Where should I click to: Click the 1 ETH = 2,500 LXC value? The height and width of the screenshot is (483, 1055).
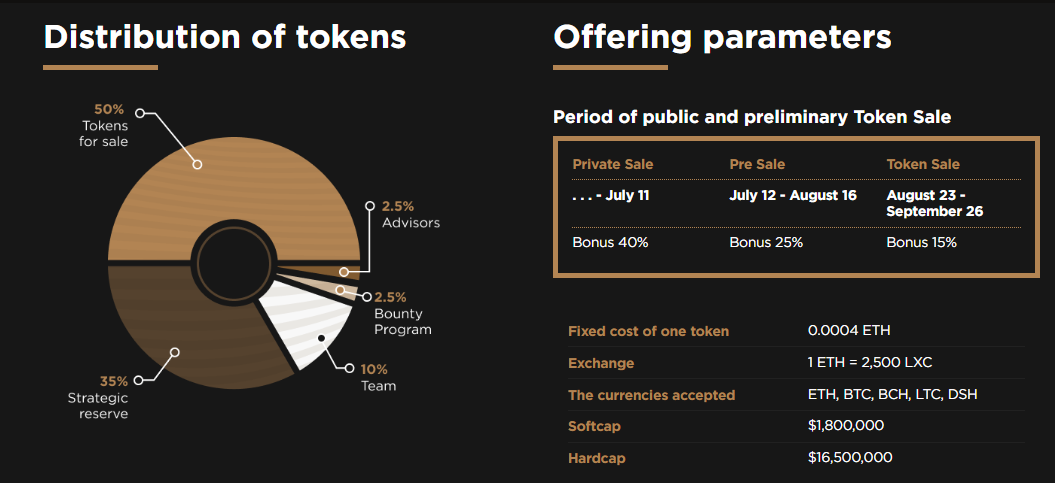pyautogui.click(x=870, y=362)
